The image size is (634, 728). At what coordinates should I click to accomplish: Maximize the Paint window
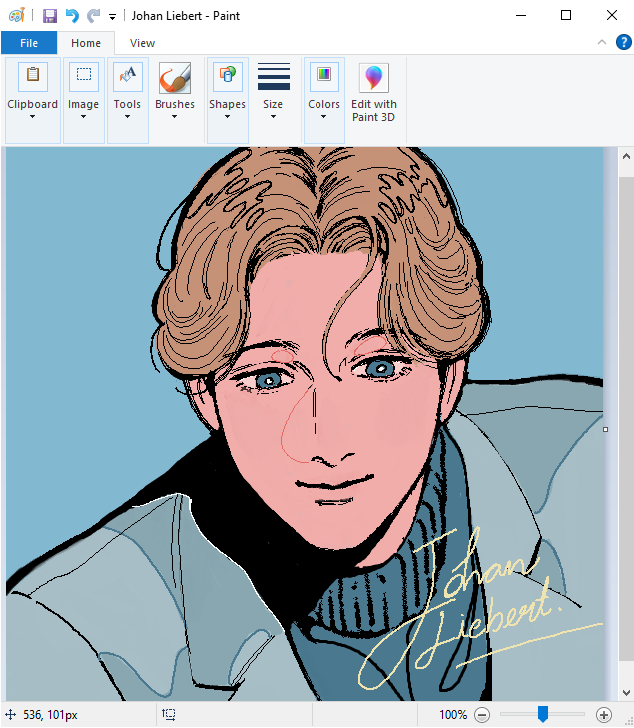pyautogui.click(x=566, y=15)
